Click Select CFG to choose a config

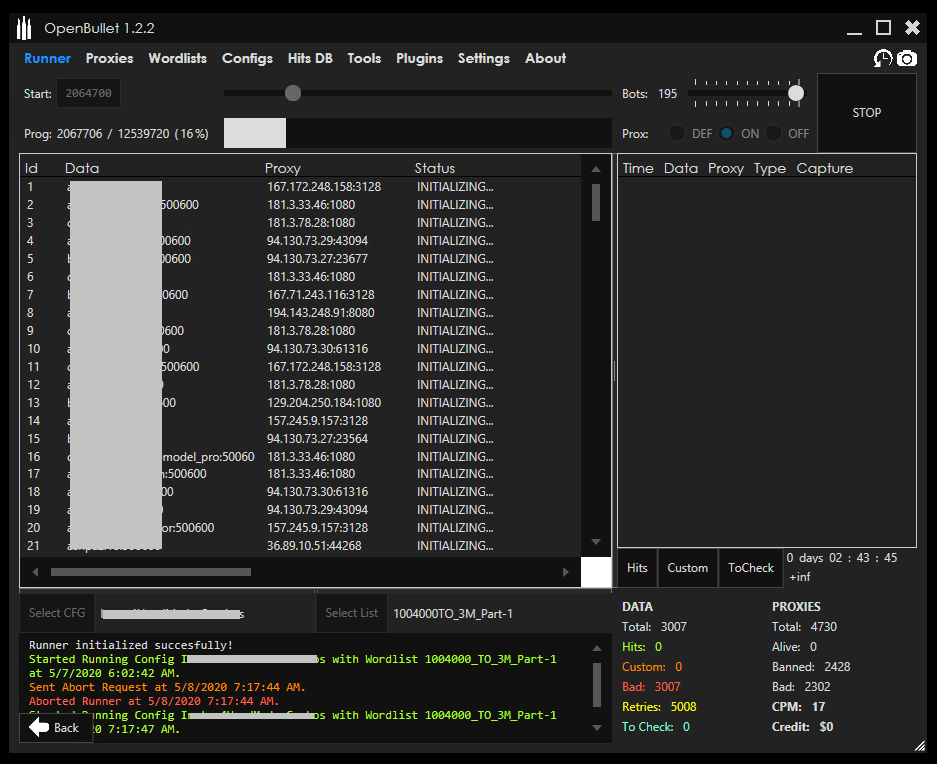[x=57, y=612]
